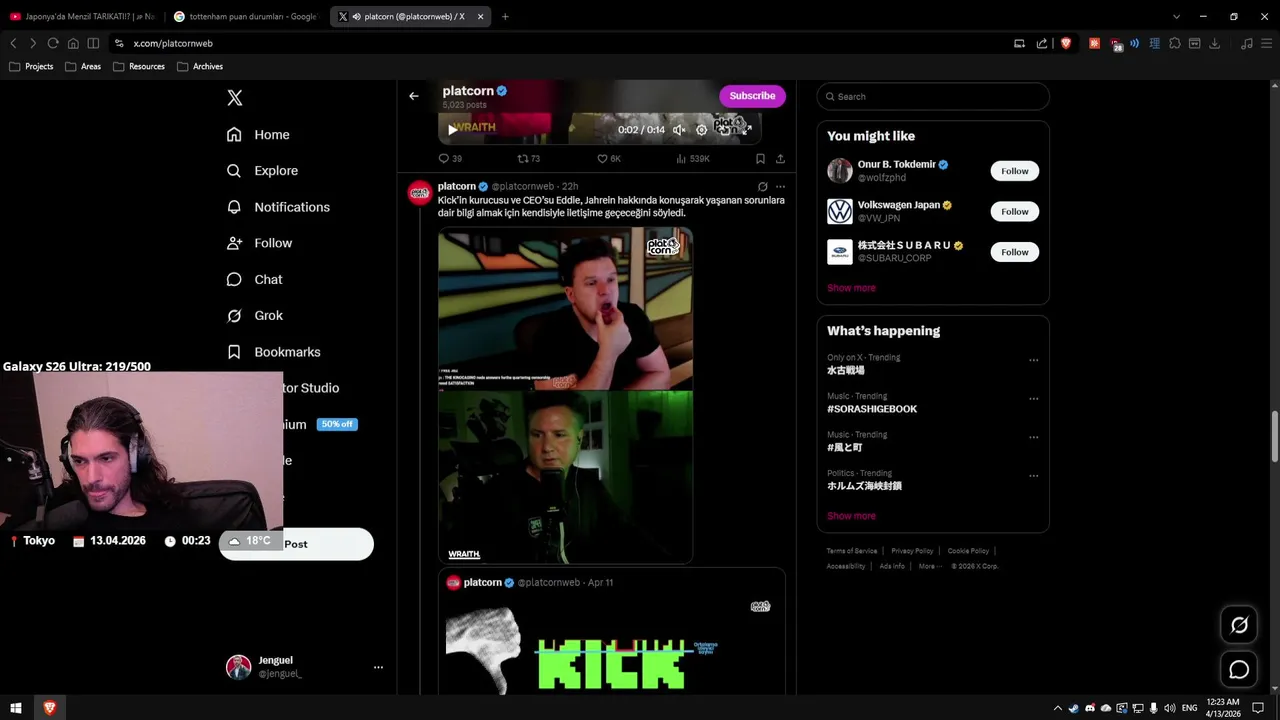Open a new browser tab
Image resolution: width=1280 pixels, height=720 pixels.
click(x=505, y=16)
